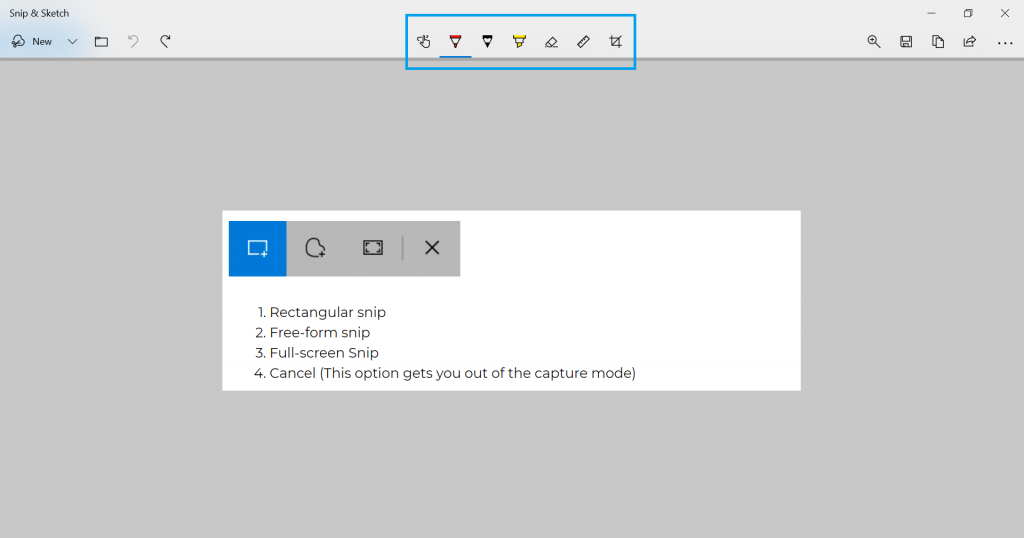Image resolution: width=1024 pixels, height=538 pixels.
Task: Choose Rectangular snip mode in the image
Action: 257,248
